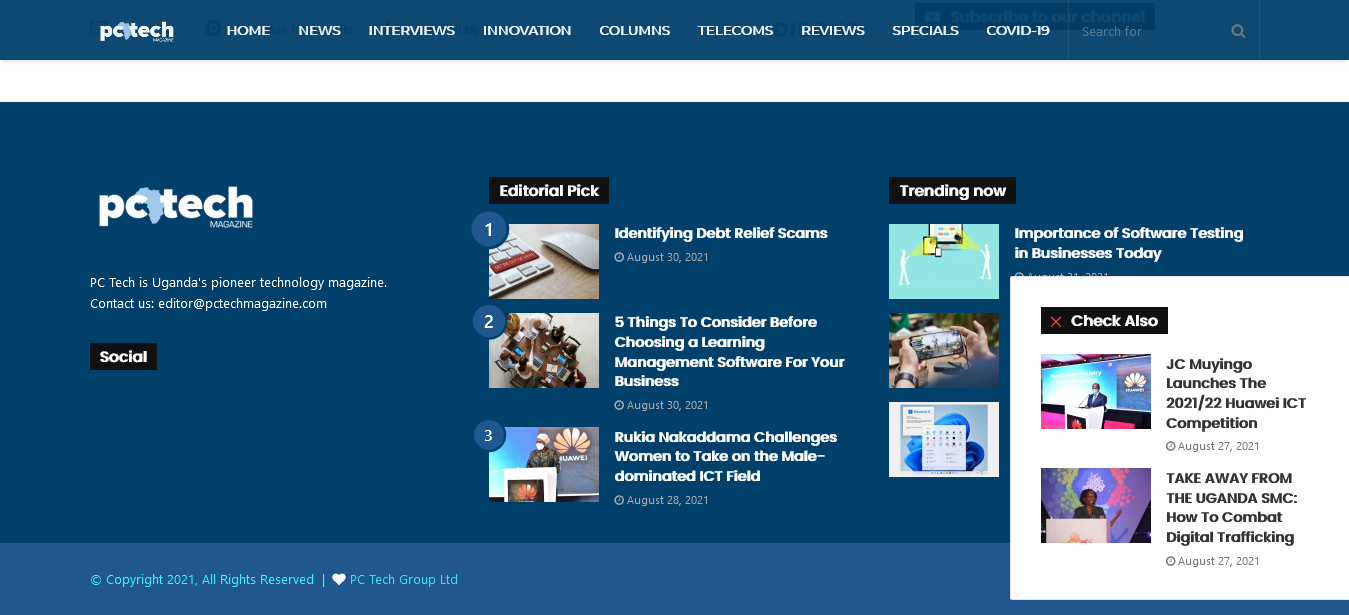
Task: Click the office desk thumbnail for pick 2
Action: tap(544, 350)
